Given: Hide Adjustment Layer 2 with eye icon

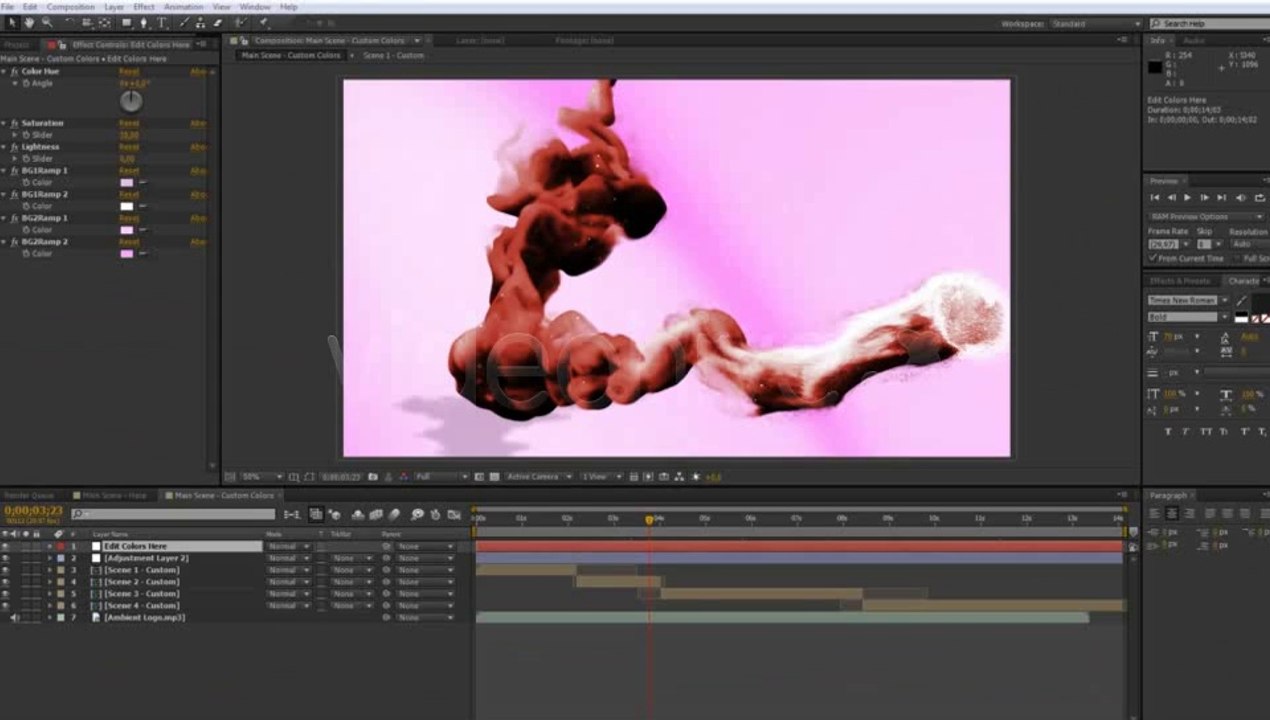Looking at the screenshot, I should (x=6, y=558).
